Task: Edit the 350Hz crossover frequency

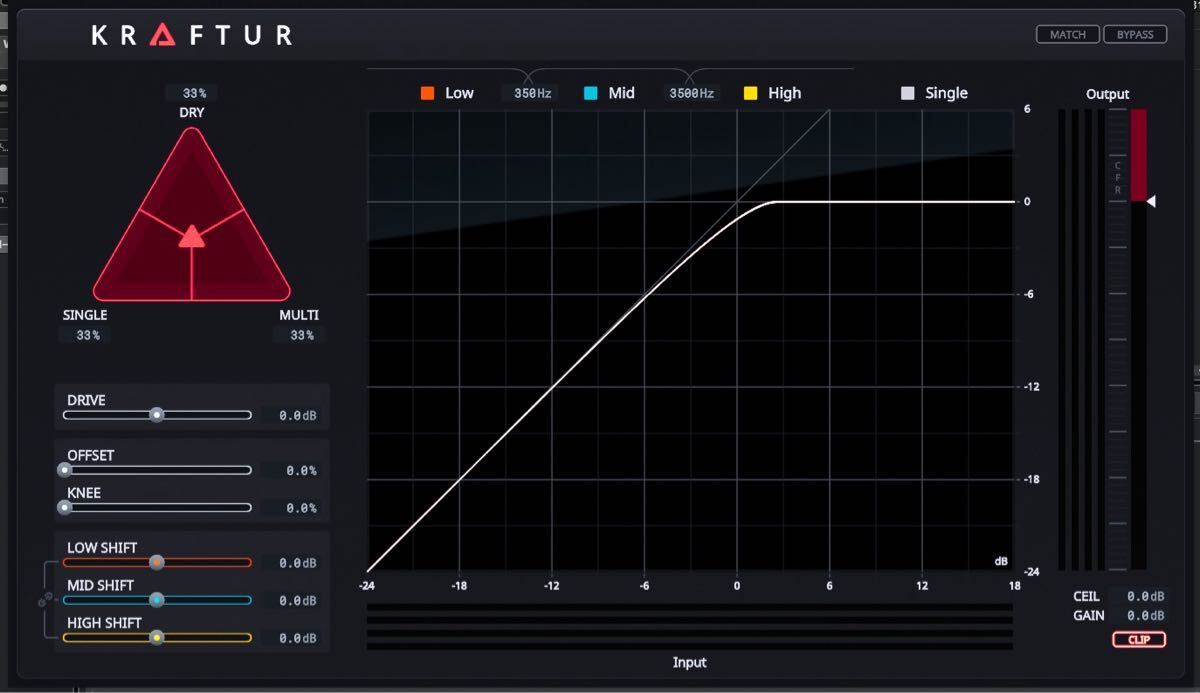Action: pyautogui.click(x=532, y=93)
